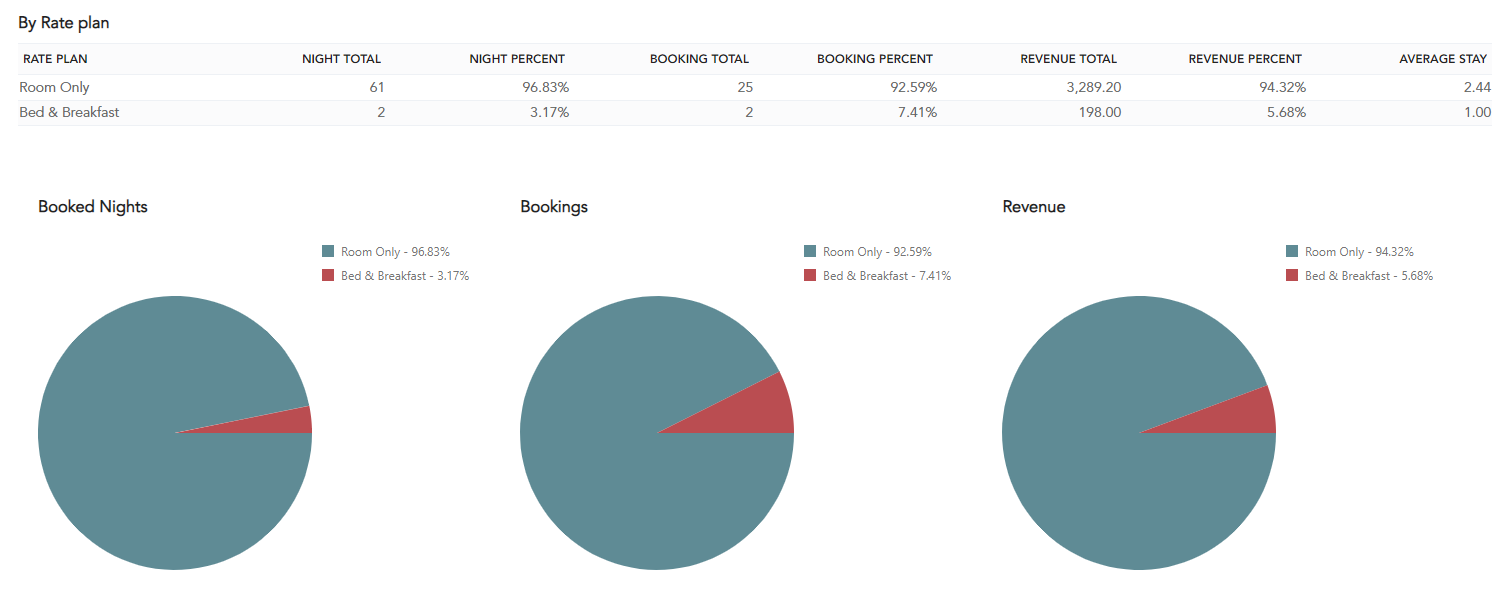
Task: Sort by the BOOKING PERCENT column header
Action: pos(875,59)
